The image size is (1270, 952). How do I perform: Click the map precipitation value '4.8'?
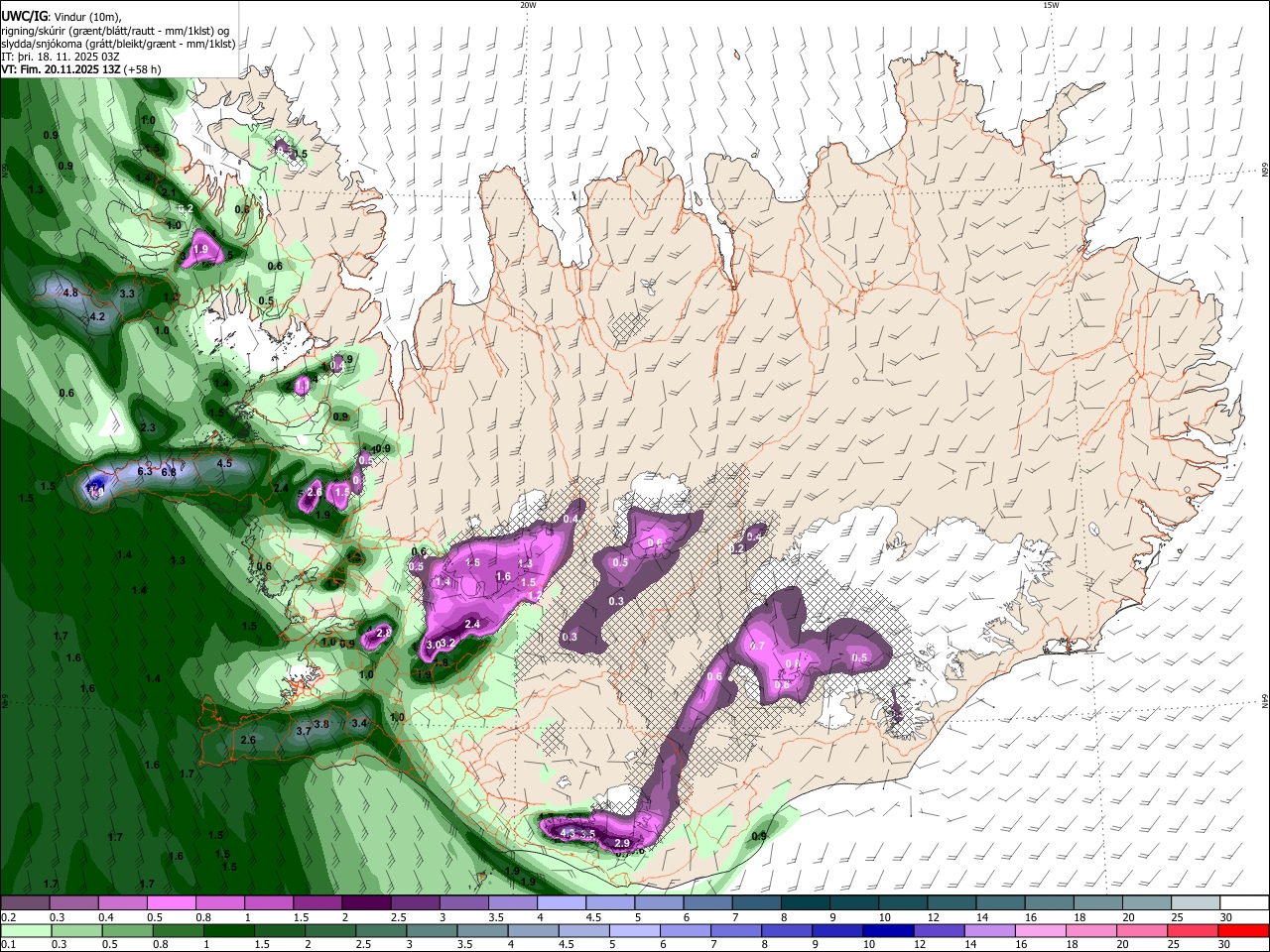[70, 294]
